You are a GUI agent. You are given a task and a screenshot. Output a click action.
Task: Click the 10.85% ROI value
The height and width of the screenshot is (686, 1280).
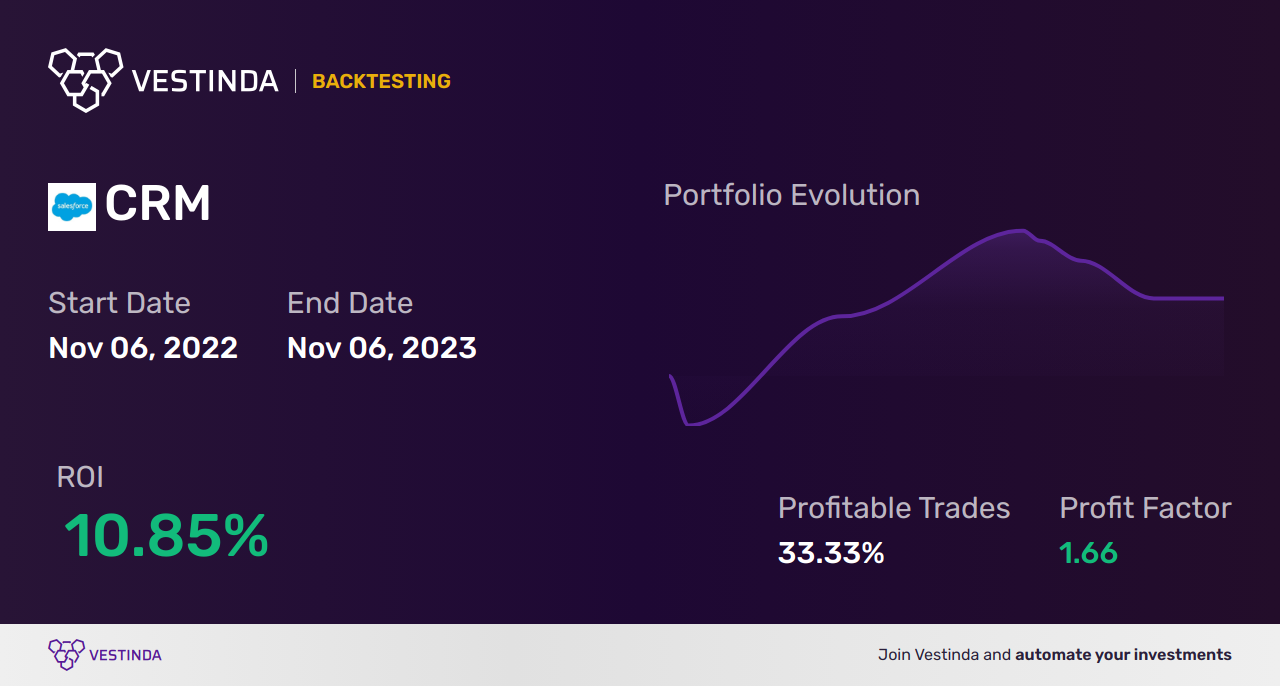[166, 536]
